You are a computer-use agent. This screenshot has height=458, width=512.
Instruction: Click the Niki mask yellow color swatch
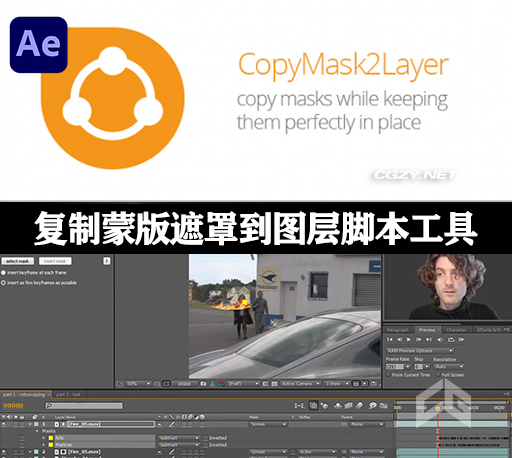tap(51, 438)
